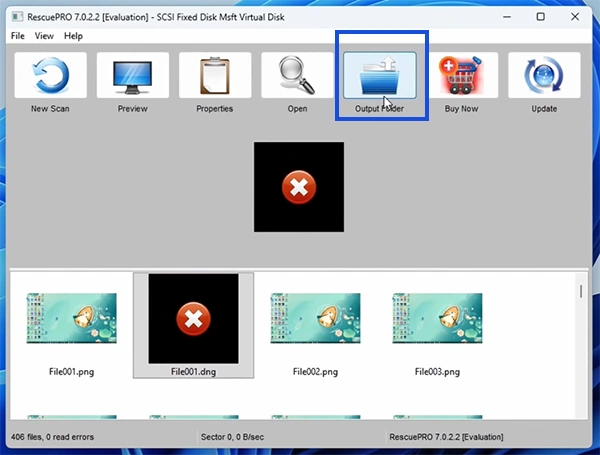Click the '406 files, 0 read errors' status
600x455 pixels.
pyautogui.click(x=52, y=437)
